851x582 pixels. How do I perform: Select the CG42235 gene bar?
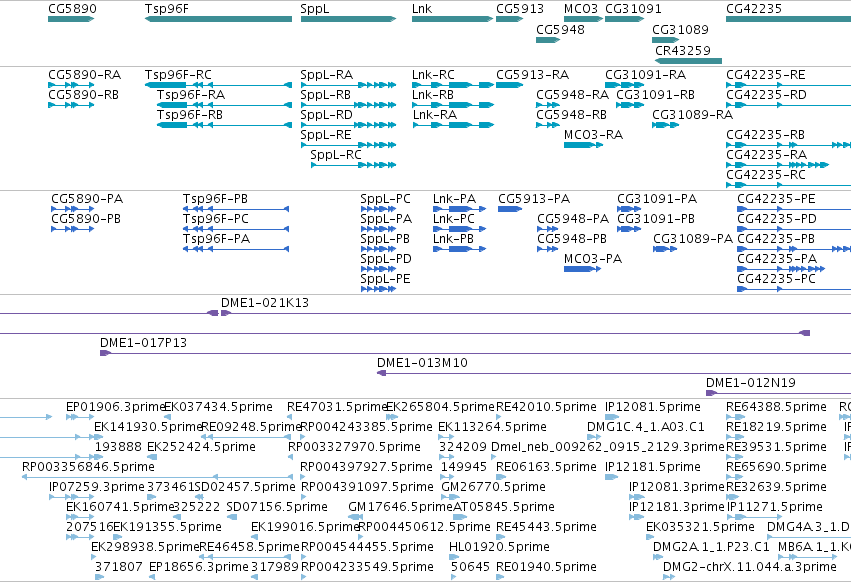coord(789,19)
